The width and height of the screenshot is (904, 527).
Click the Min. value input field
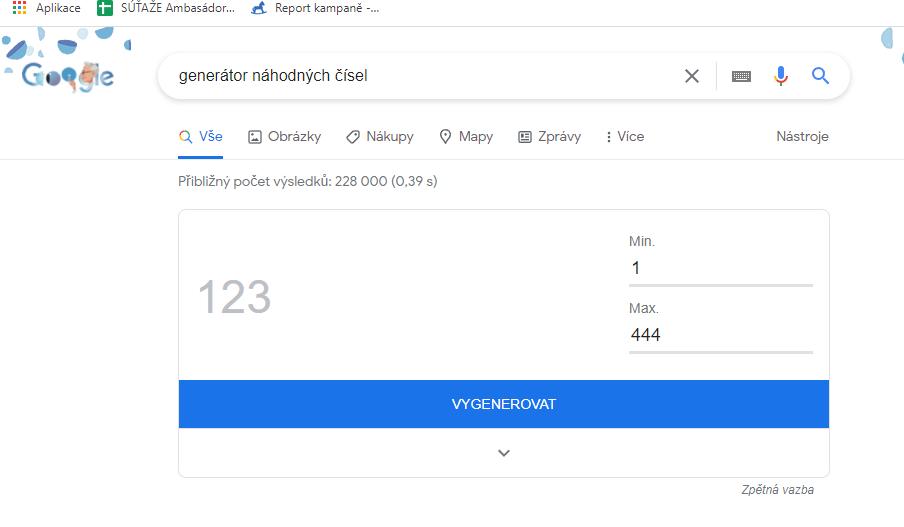(x=720, y=268)
